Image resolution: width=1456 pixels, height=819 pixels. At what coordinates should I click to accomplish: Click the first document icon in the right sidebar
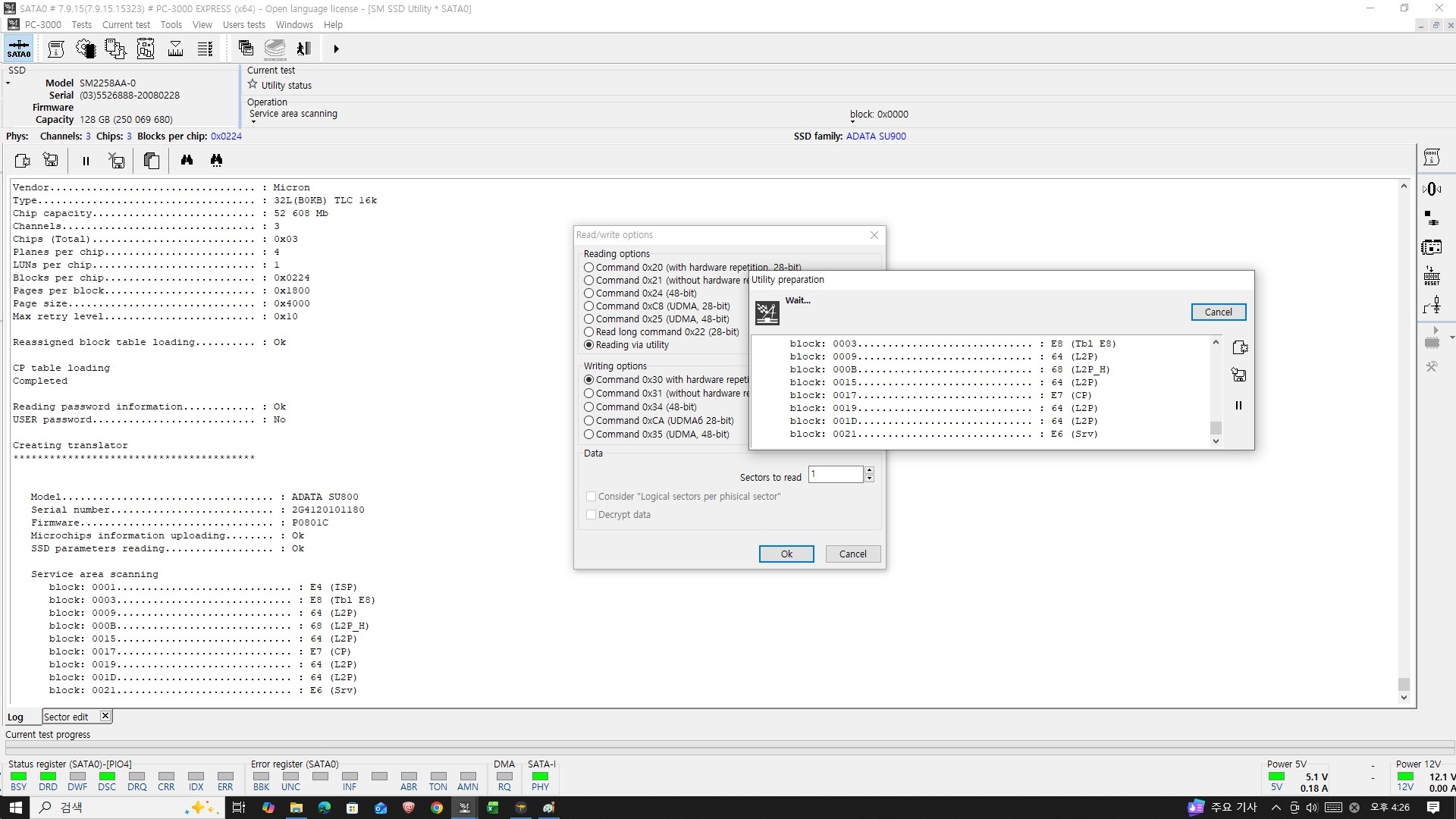tap(1432, 158)
